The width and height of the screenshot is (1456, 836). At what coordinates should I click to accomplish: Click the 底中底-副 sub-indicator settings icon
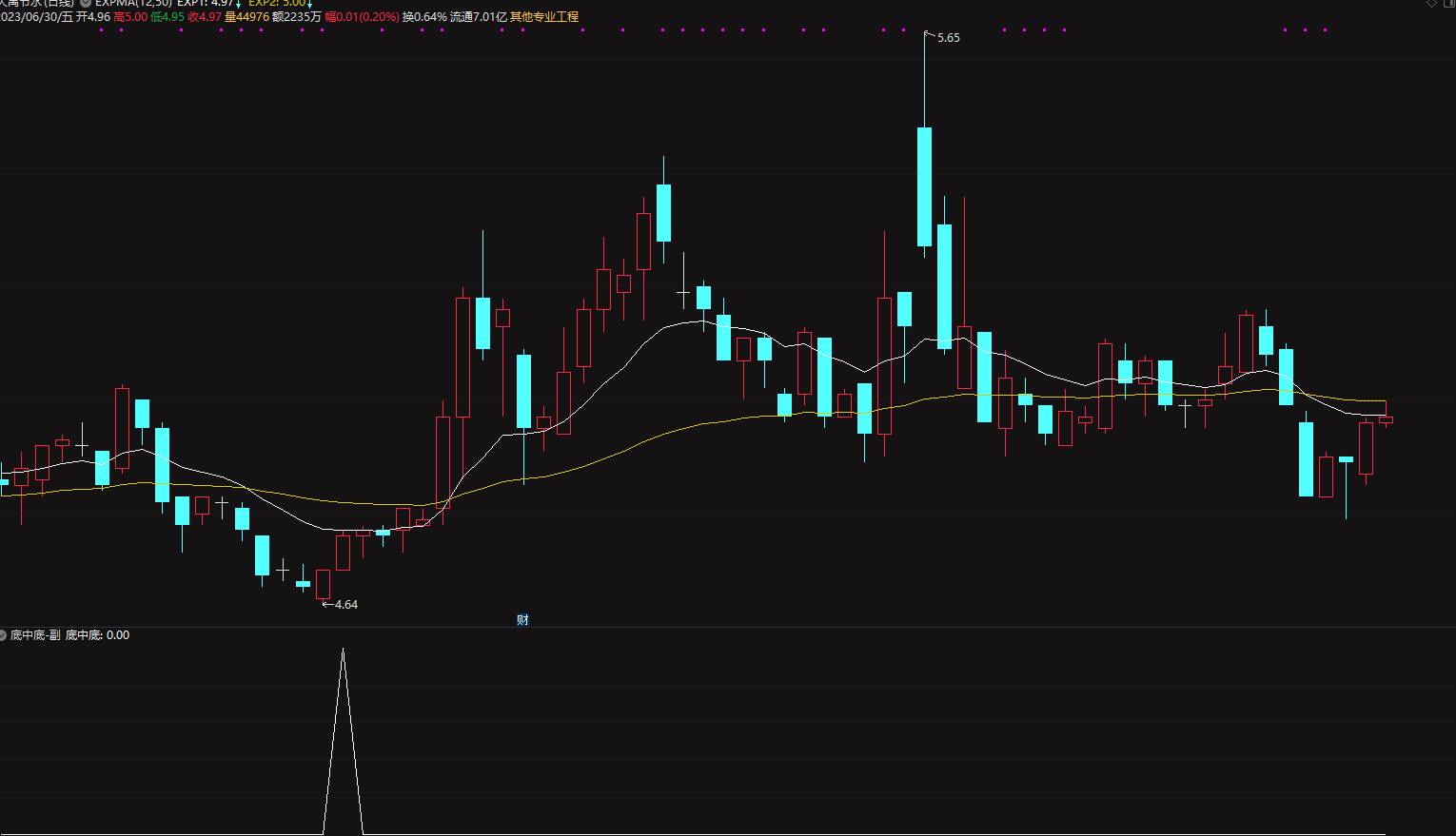(x=3, y=634)
